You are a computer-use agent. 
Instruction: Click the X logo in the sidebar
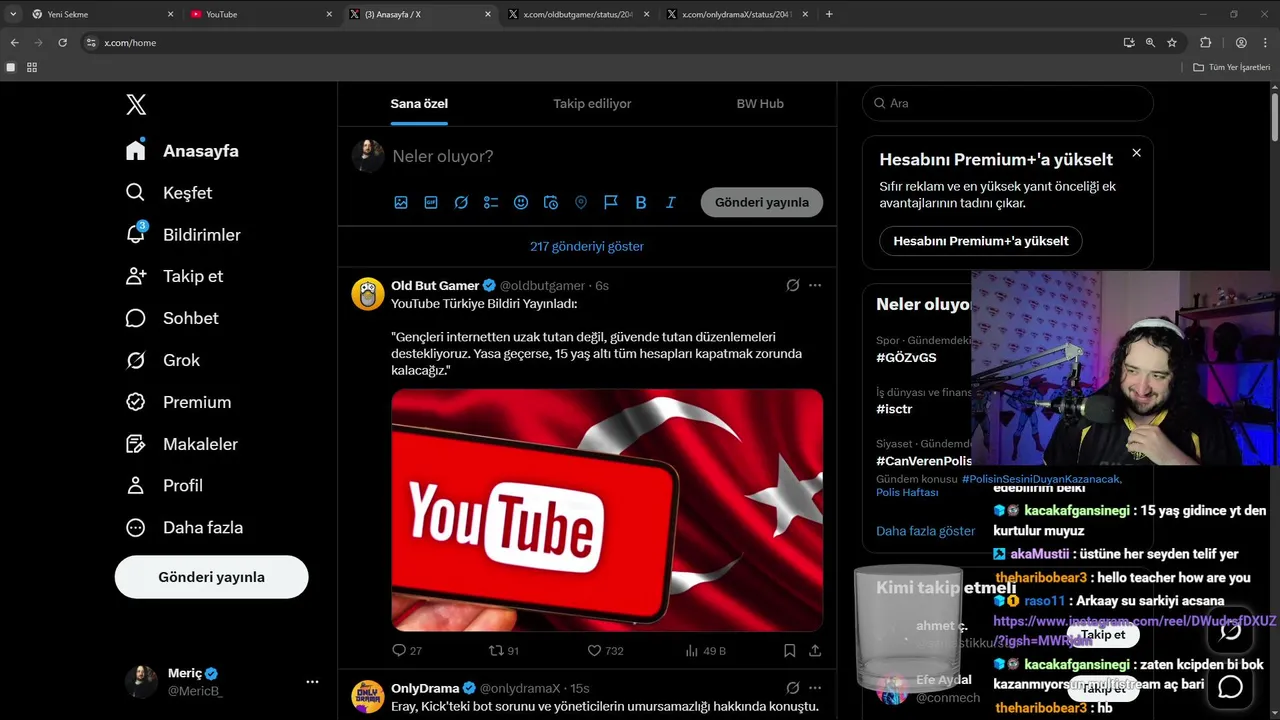point(136,104)
